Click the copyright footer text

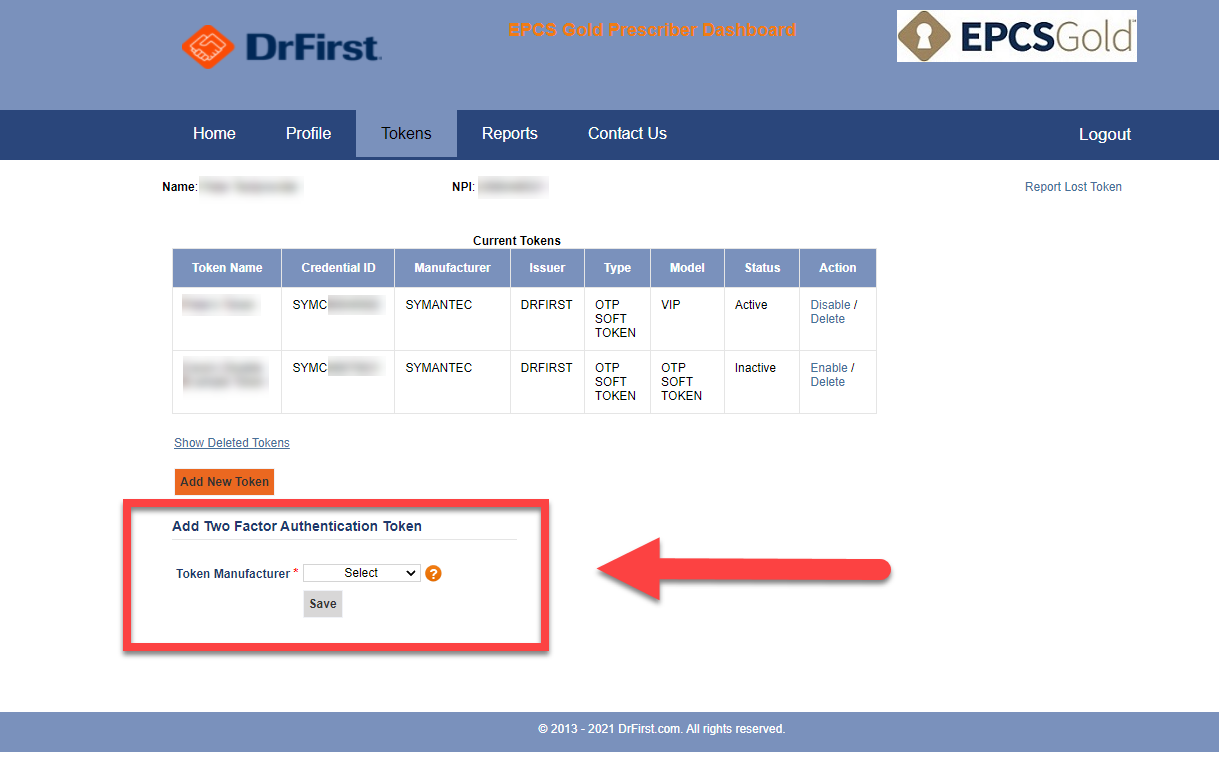[x=662, y=729]
